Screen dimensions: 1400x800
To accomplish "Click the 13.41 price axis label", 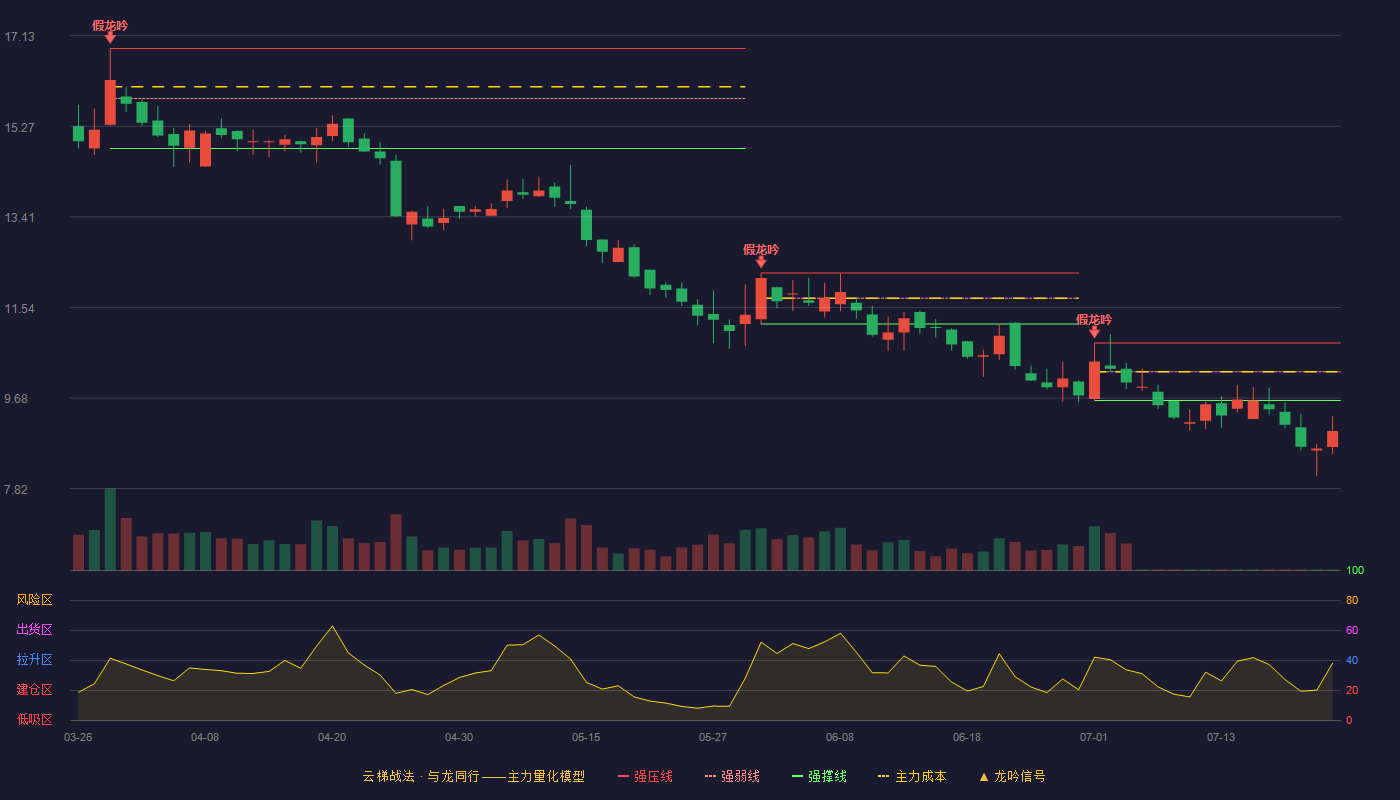I will click(19, 218).
